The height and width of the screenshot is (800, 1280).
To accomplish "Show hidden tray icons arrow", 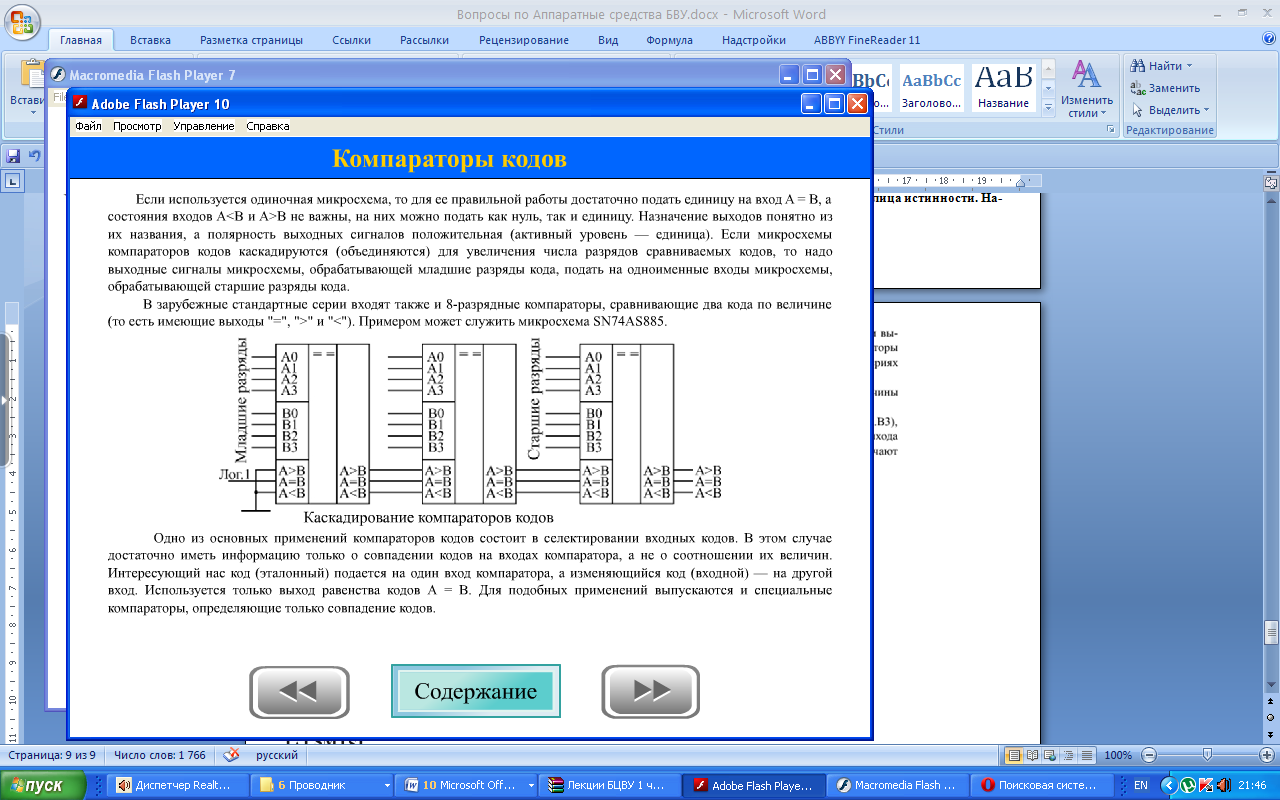I will [1167, 785].
